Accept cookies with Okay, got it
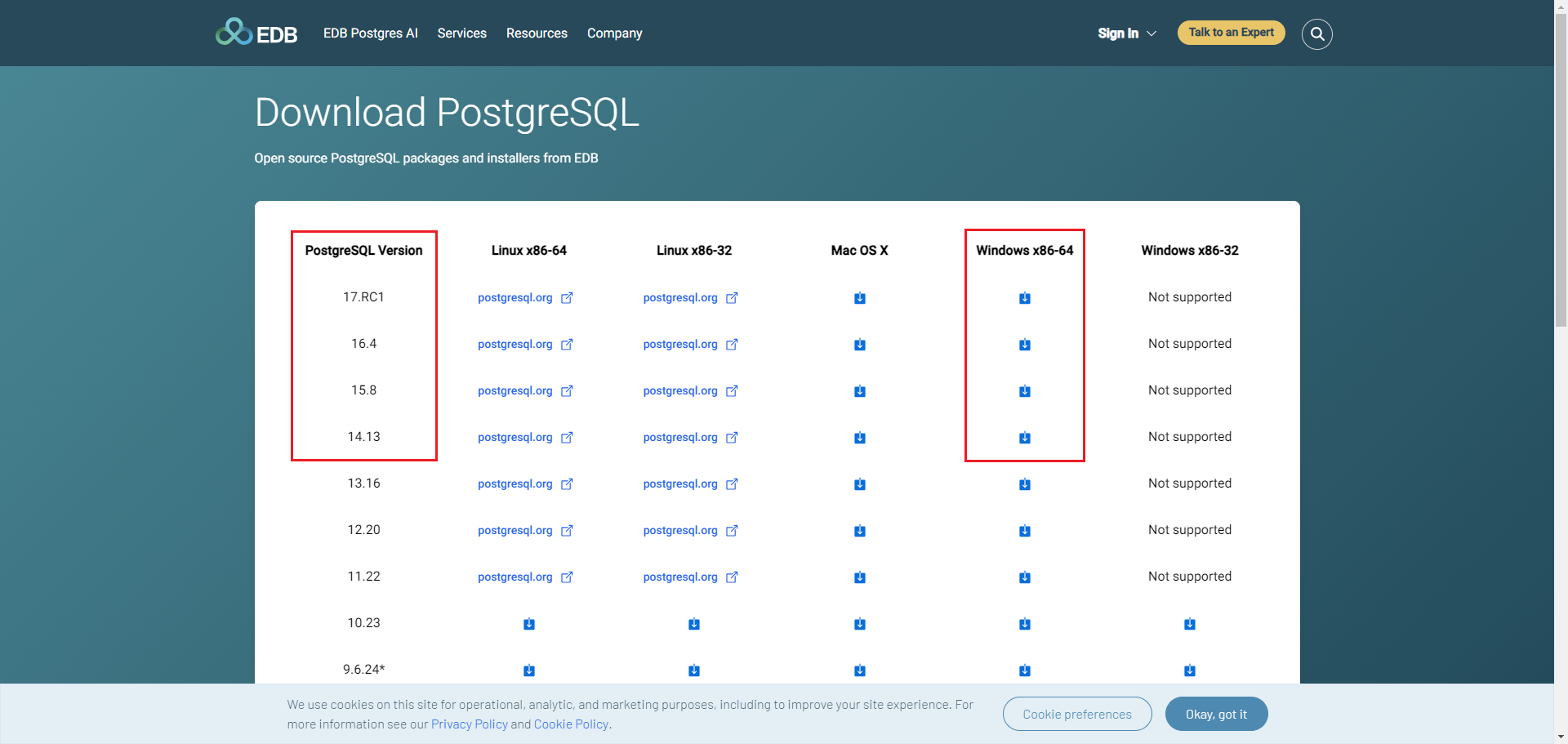The image size is (1568, 744). click(x=1216, y=714)
